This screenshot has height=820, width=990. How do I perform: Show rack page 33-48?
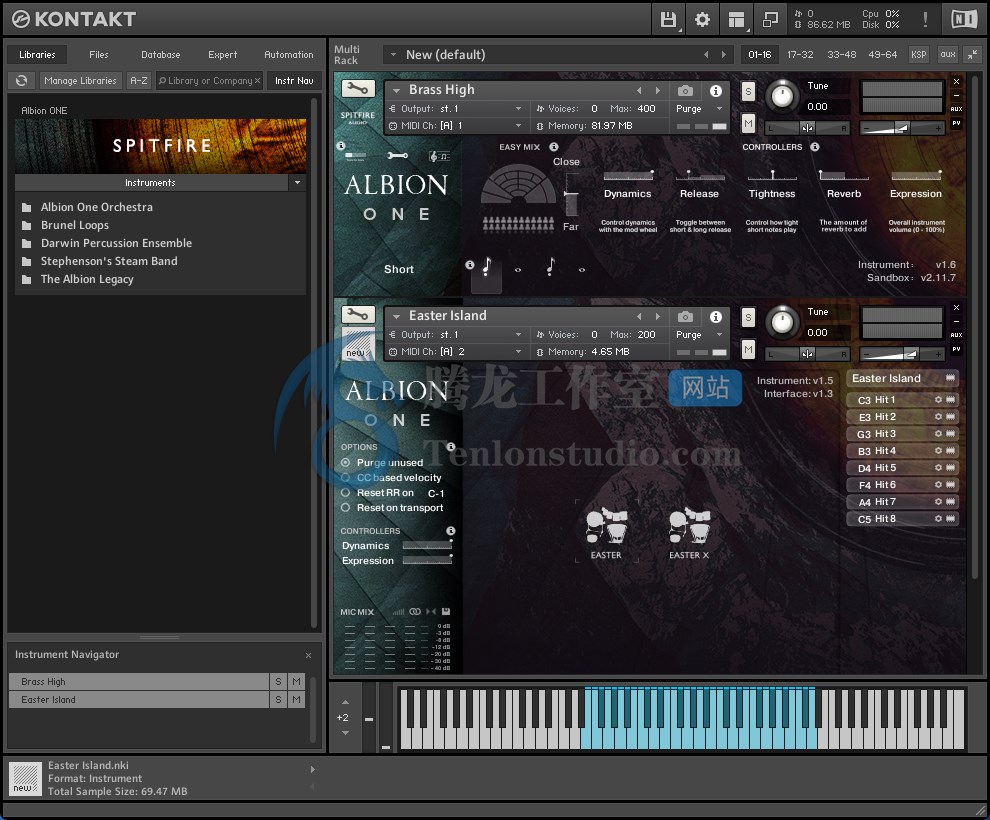842,55
